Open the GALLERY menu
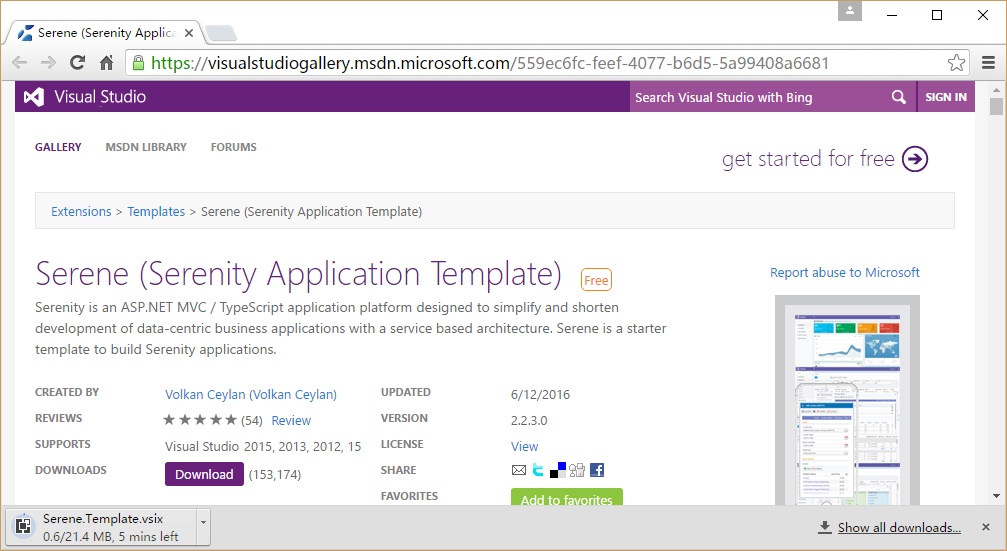This screenshot has width=1007, height=551. tap(58, 147)
